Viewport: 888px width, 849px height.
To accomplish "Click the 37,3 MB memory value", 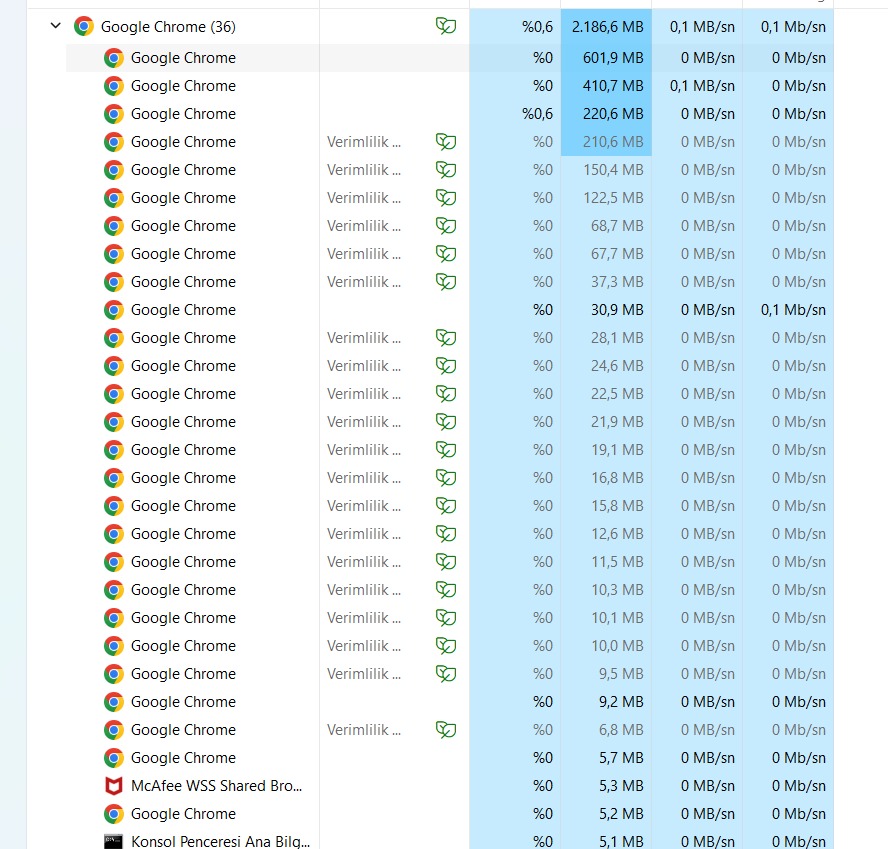I will point(617,282).
